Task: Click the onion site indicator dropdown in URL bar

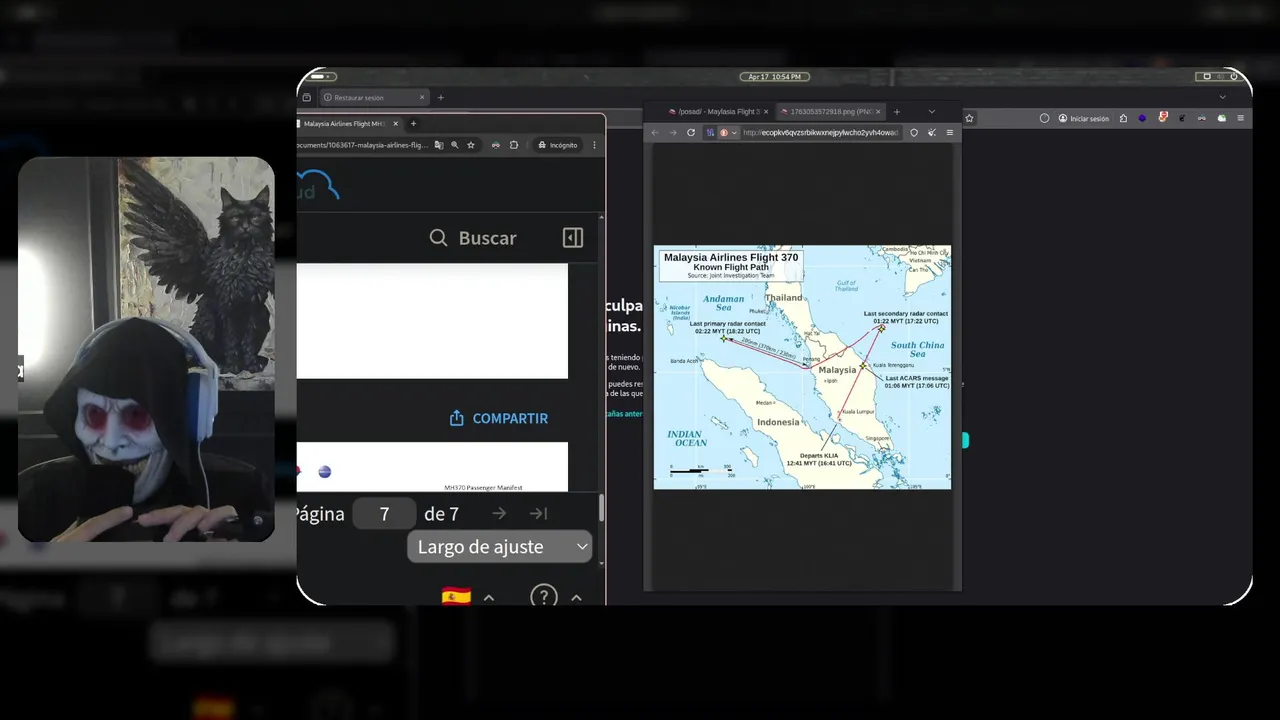Action: coord(729,132)
